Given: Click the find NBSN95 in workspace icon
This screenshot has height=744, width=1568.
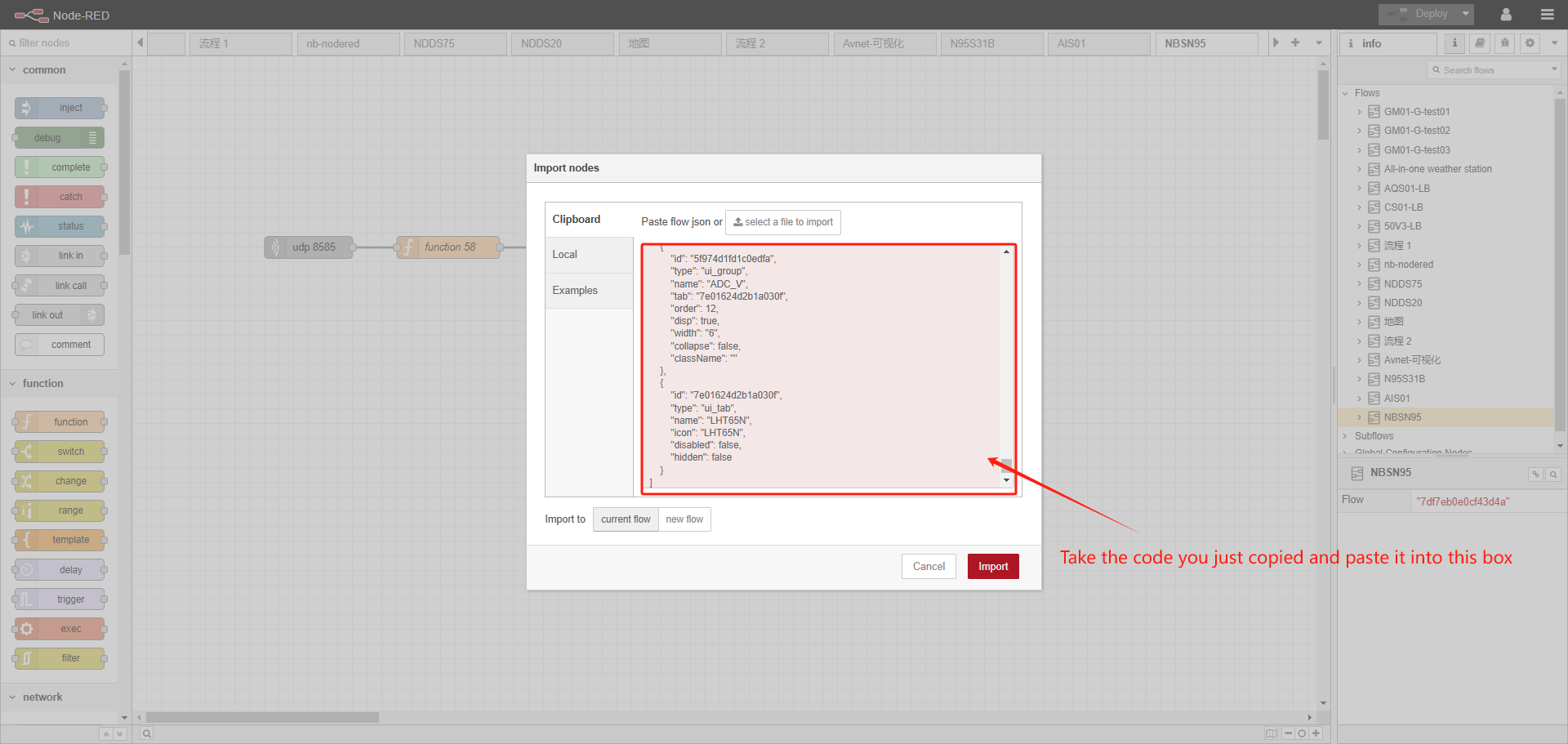Looking at the screenshot, I should point(1553,474).
